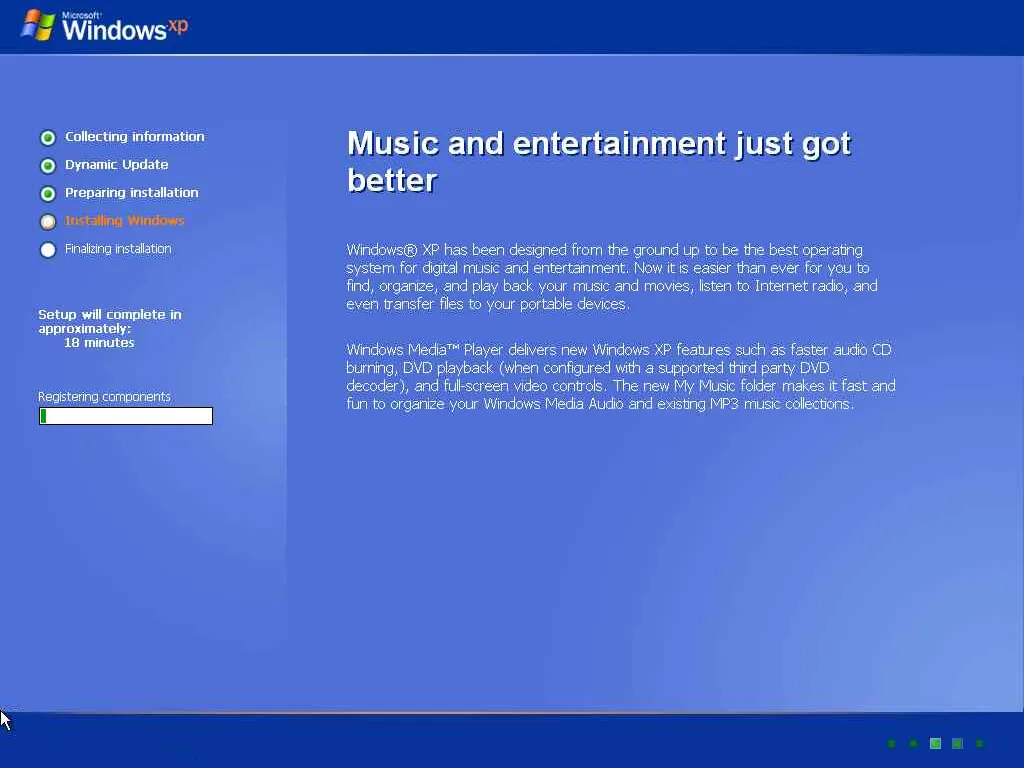Click the Collecting information step indicator

click(x=48, y=138)
